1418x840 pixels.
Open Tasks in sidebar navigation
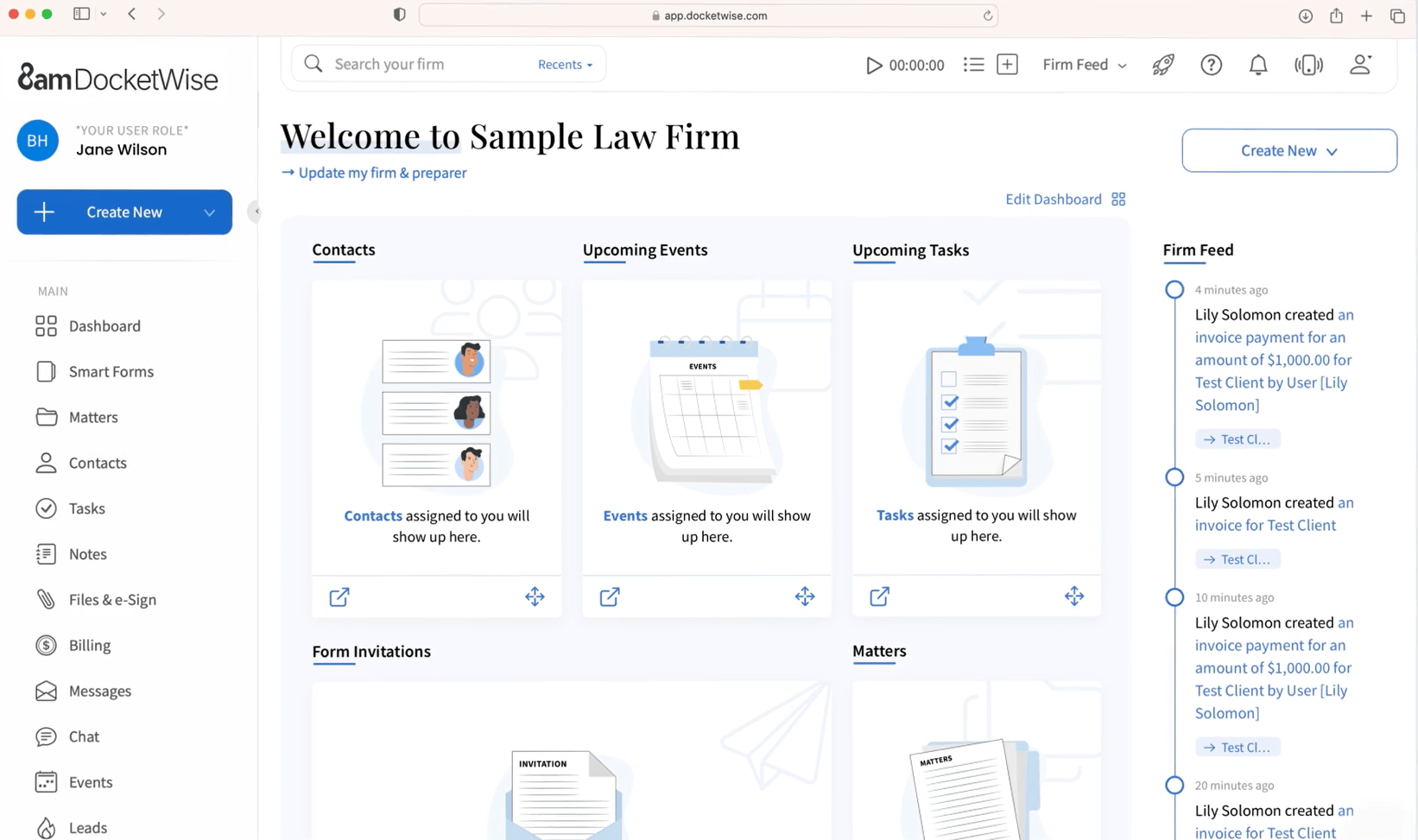coord(70,508)
